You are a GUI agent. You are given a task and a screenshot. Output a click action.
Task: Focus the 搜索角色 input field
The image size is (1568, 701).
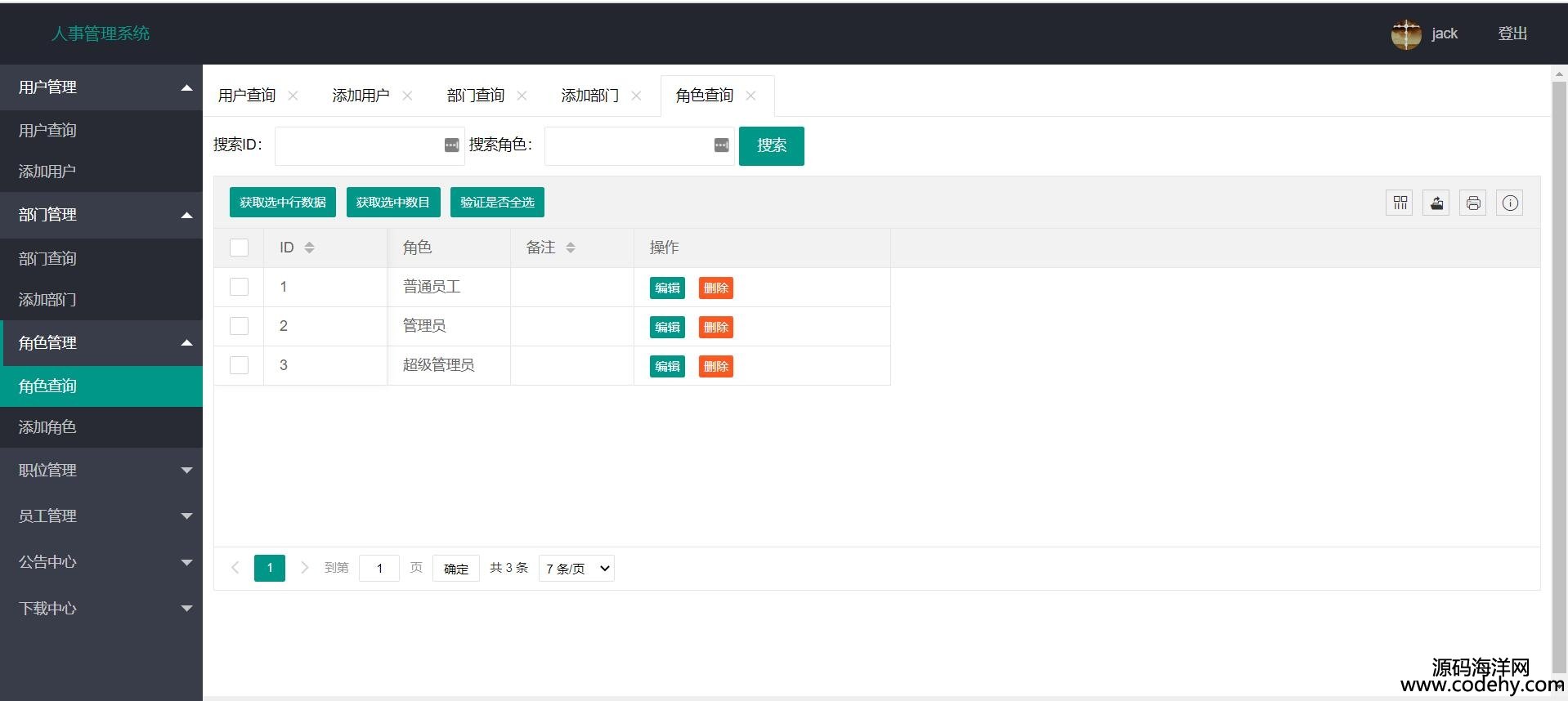639,145
